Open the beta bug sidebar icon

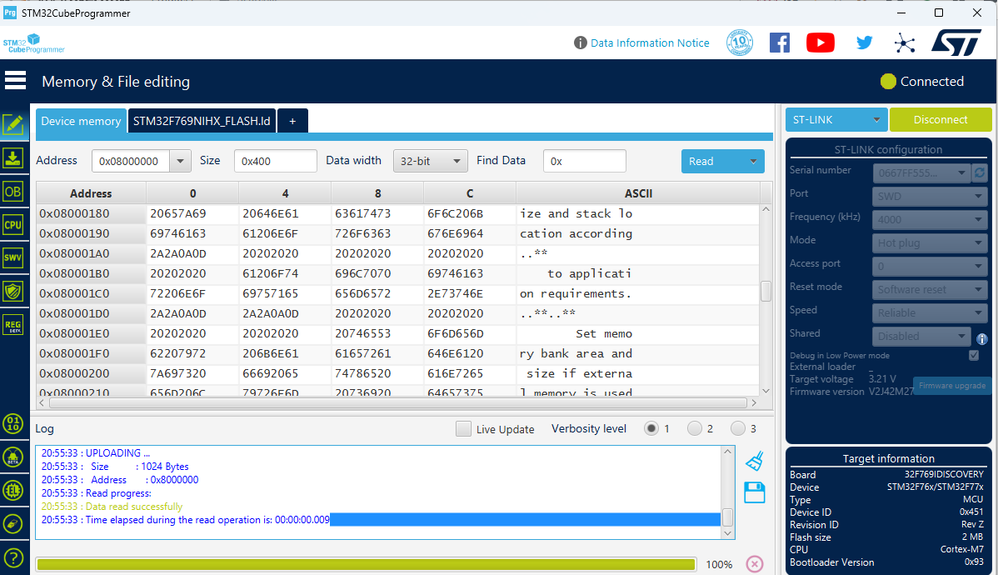click(13, 457)
